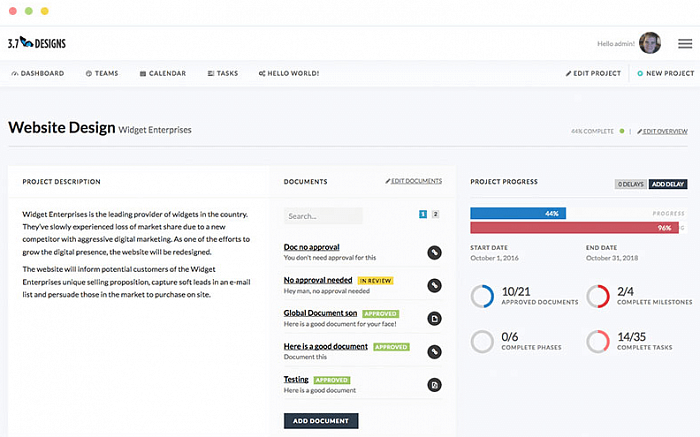Go to documents page 2

click(x=435, y=214)
